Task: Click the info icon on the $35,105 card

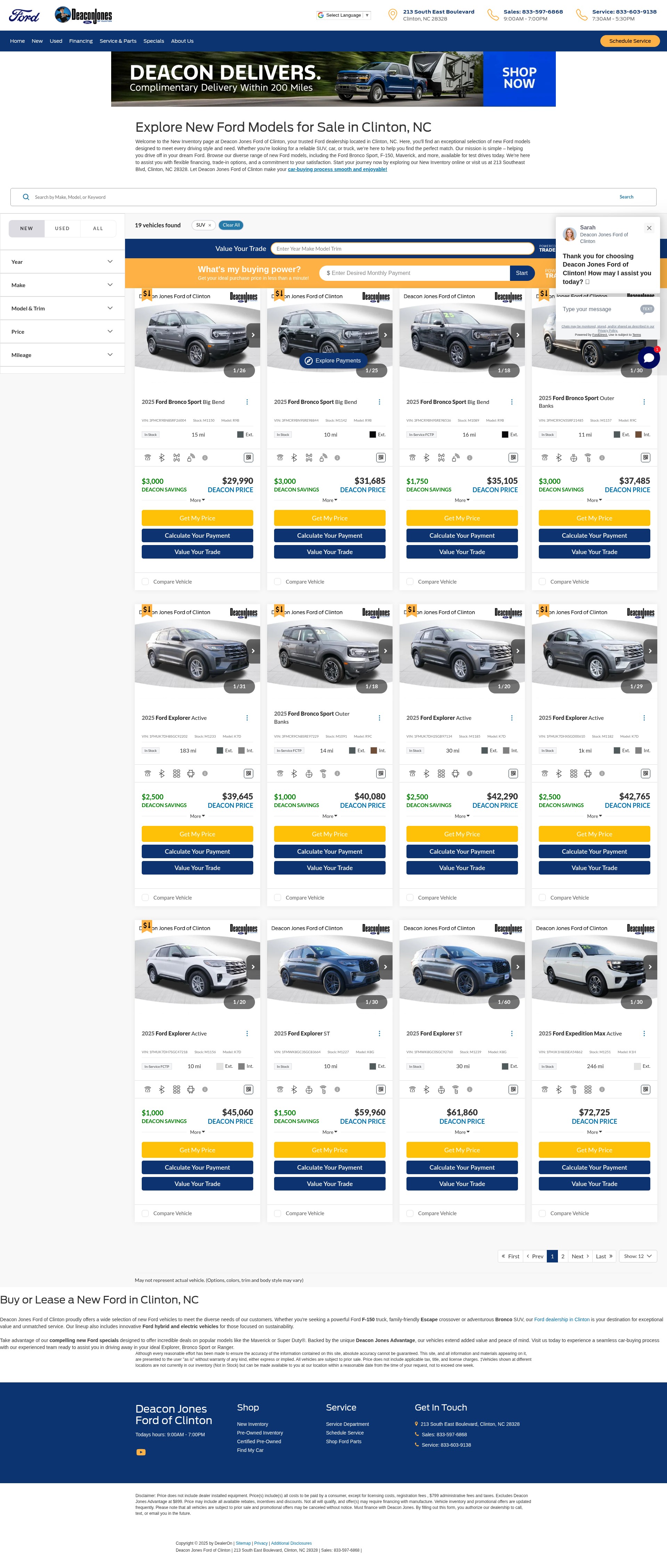Action: tap(470, 458)
